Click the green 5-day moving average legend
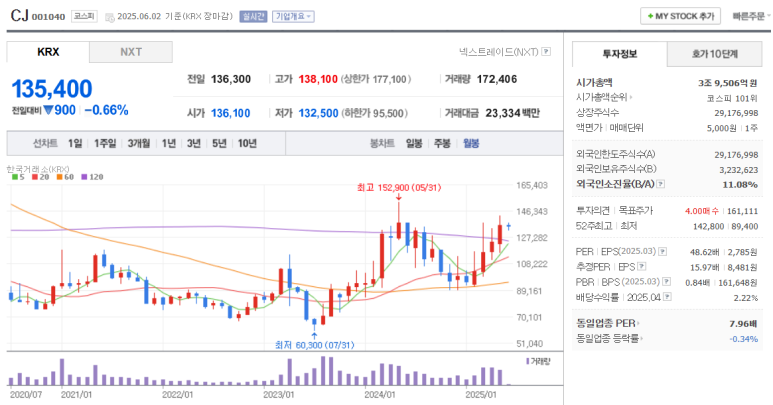The height and width of the screenshot is (405, 773). (18, 177)
